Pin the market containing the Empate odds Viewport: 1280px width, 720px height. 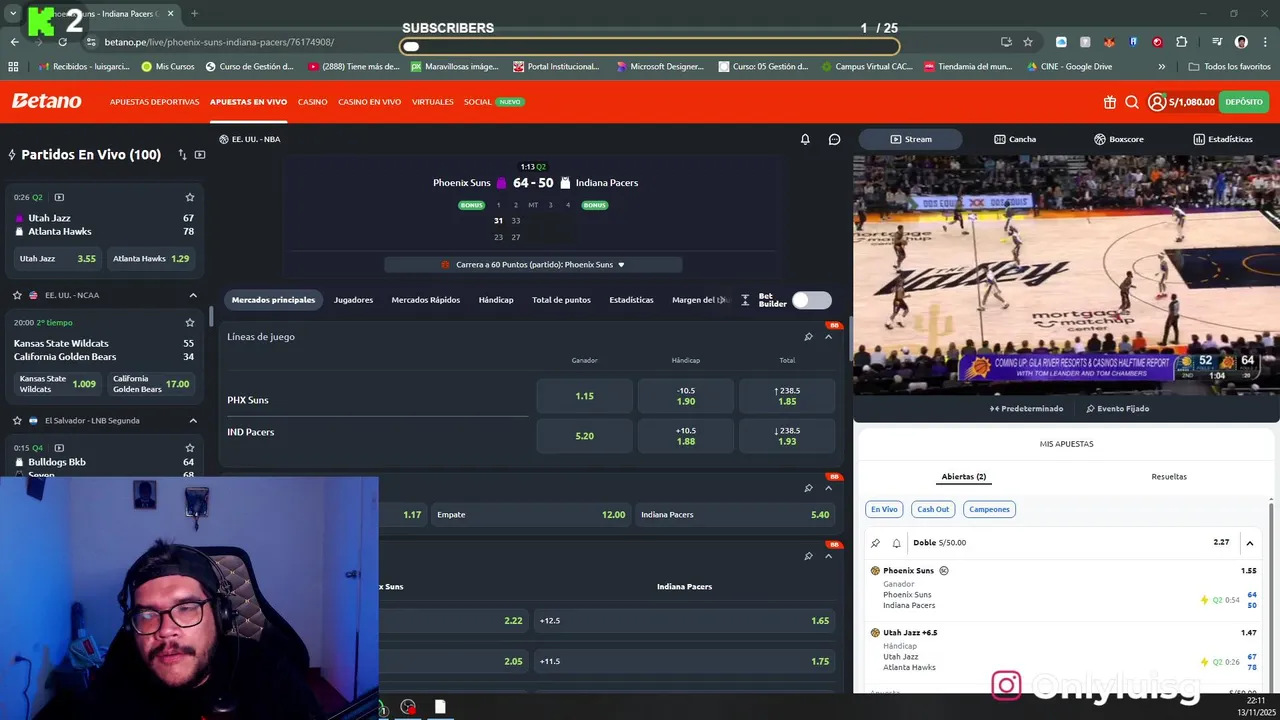point(808,488)
